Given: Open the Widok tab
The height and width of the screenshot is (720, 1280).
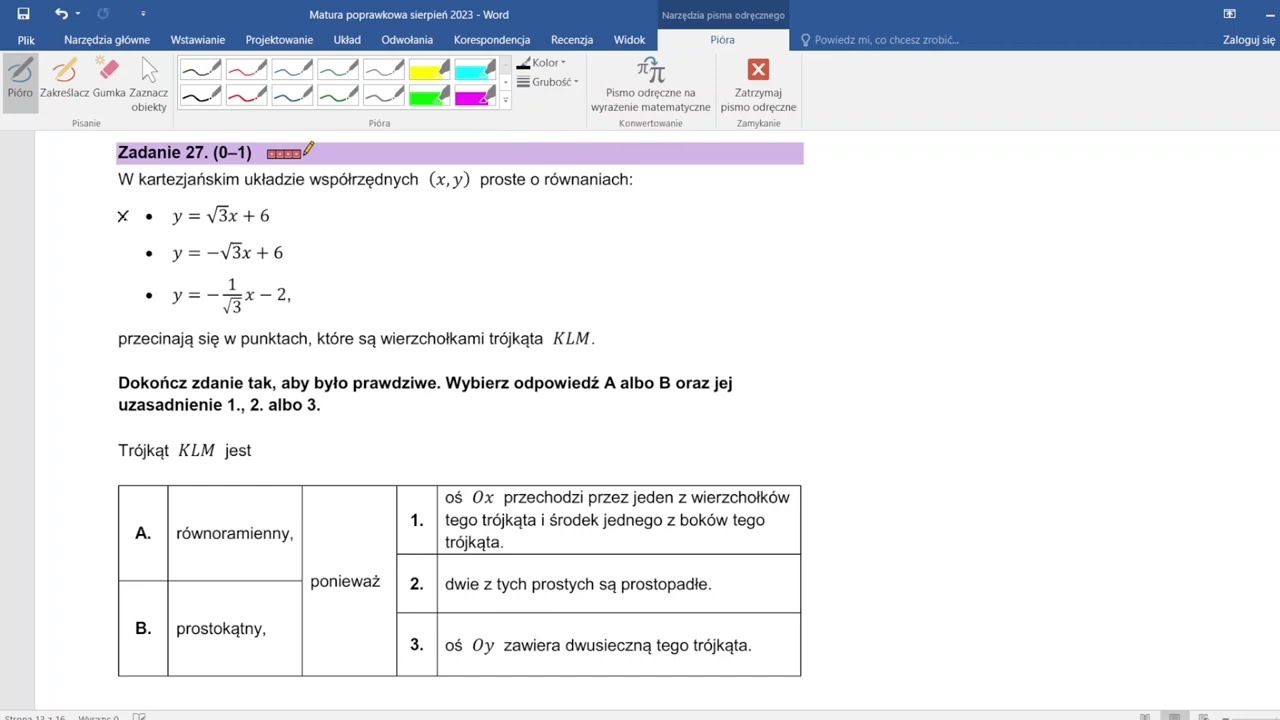Looking at the screenshot, I should (x=630, y=40).
